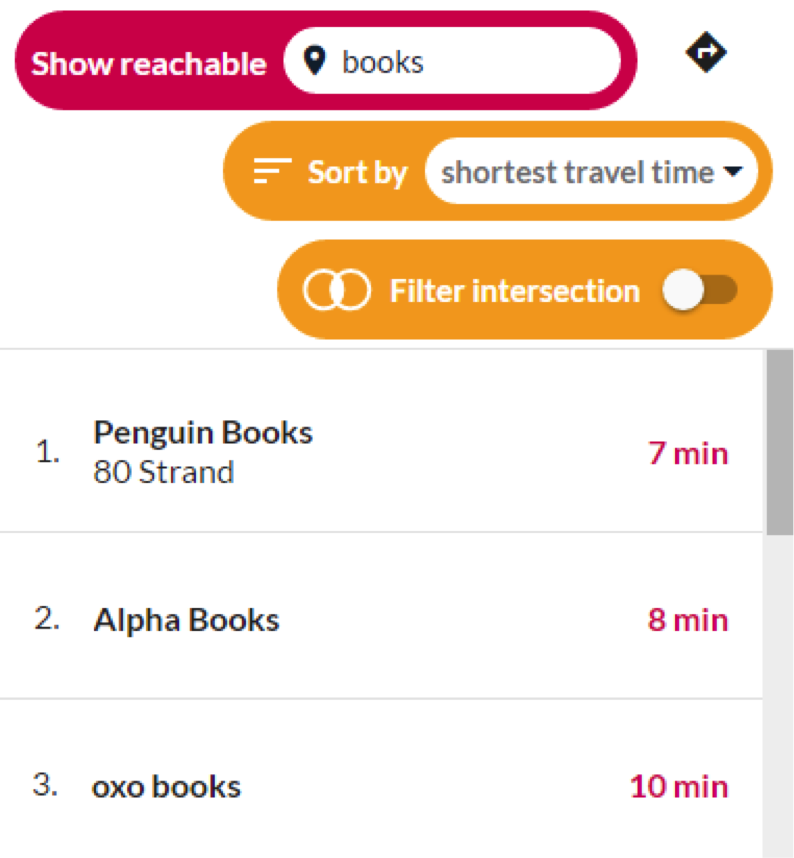Click the 80 Strand address text
The height and width of the screenshot is (858, 794).
click(164, 472)
